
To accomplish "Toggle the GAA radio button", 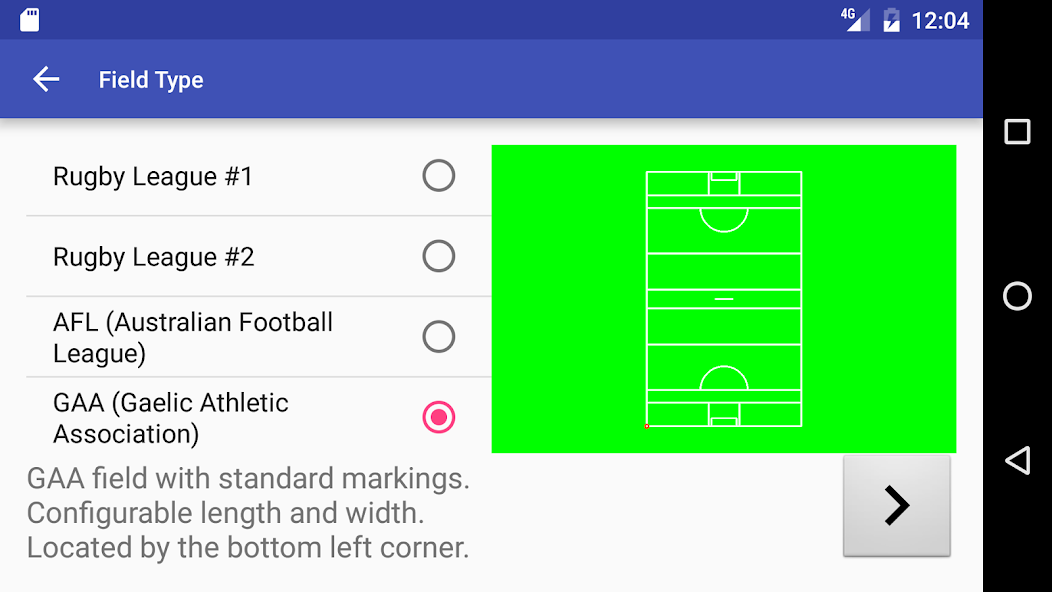I will (439, 417).
